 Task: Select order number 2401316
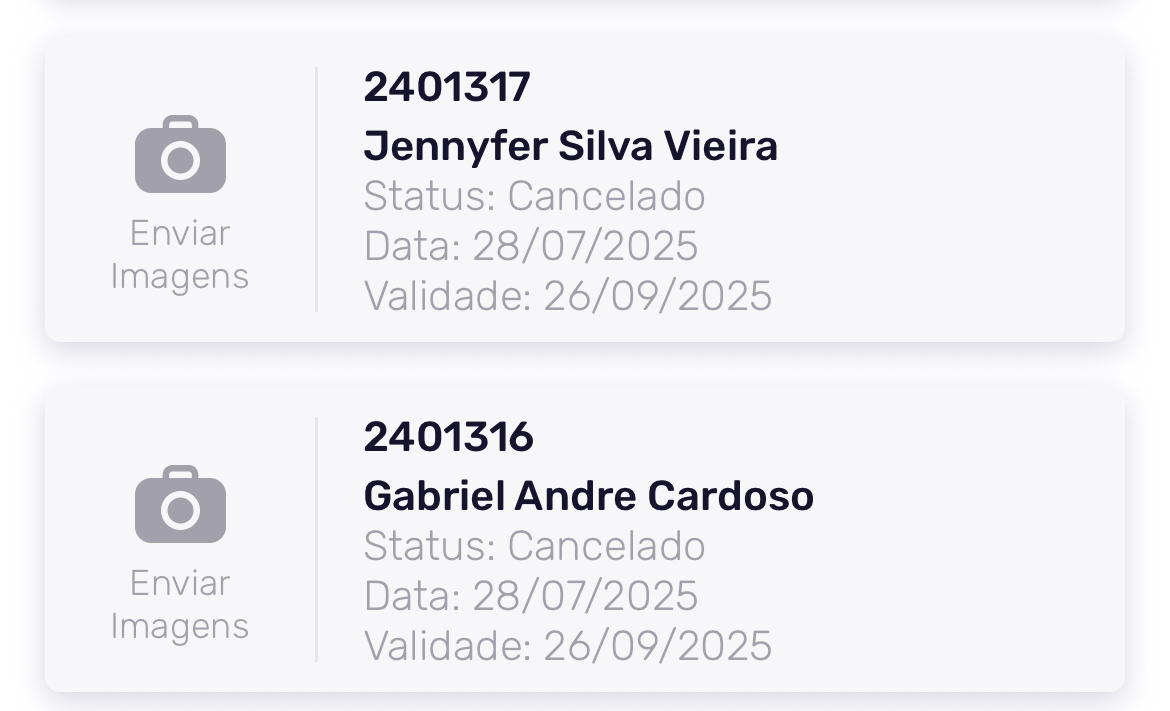coord(448,438)
